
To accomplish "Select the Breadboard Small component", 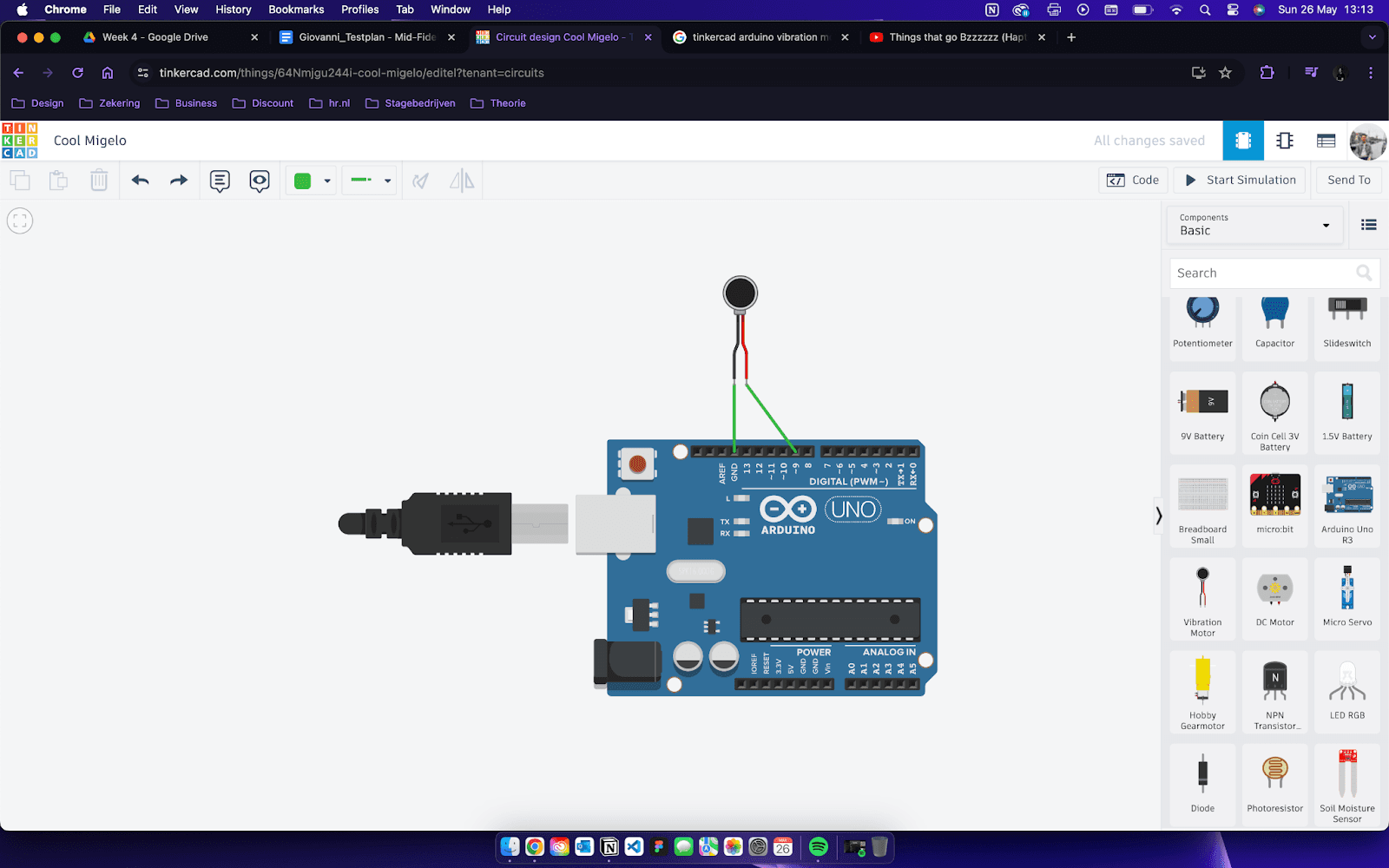I will coord(1202,506).
